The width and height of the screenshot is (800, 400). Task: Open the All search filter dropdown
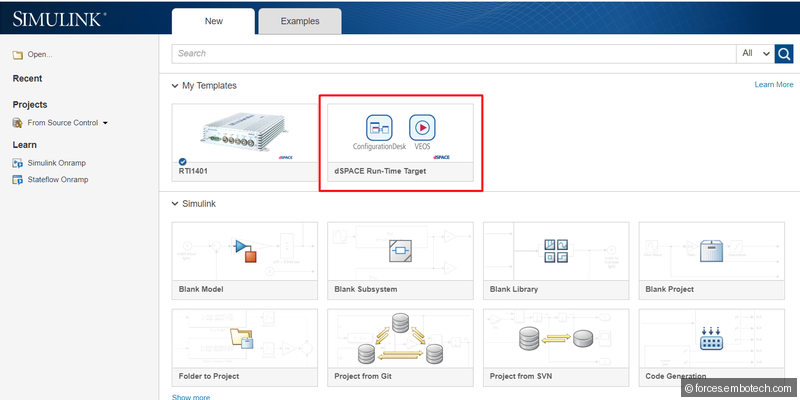coord(755,53)
